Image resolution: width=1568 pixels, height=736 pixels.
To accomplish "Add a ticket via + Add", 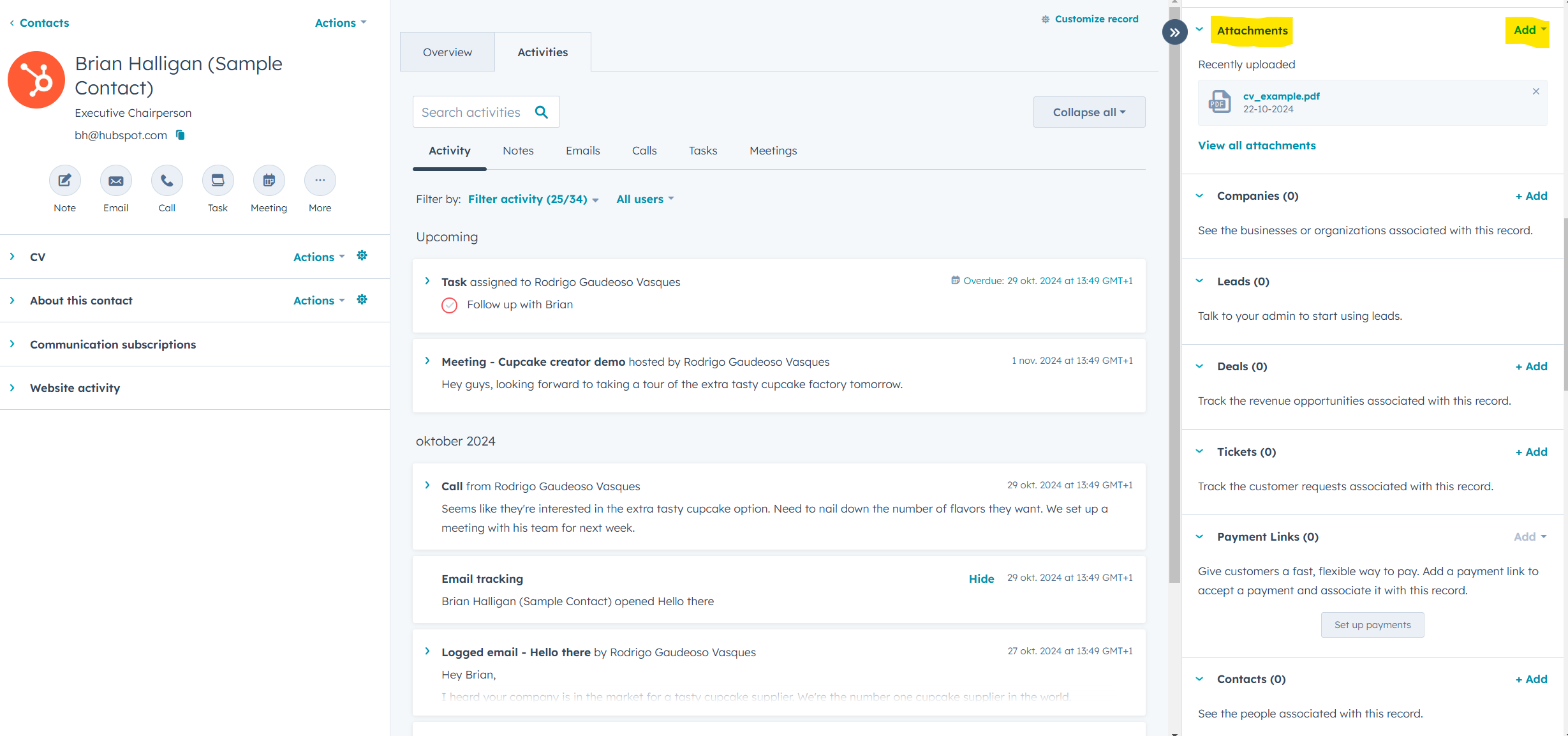I will click(x=1531, y=452).
